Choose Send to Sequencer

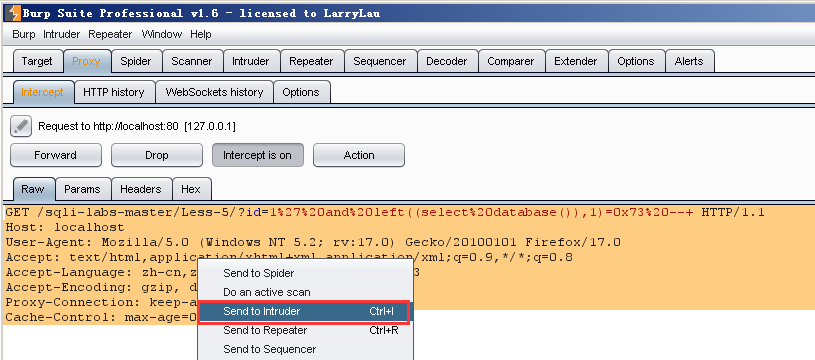click(x=306, y=350)
